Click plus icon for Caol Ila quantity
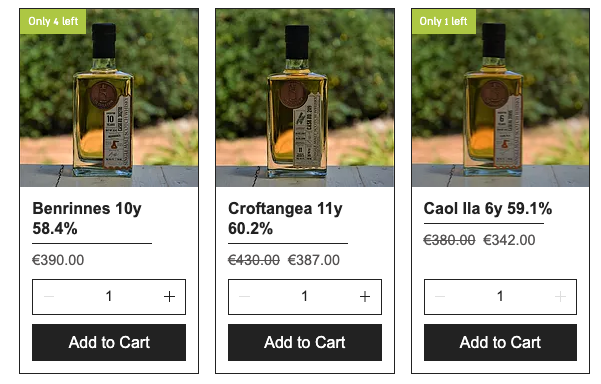 tap(560, 297)
